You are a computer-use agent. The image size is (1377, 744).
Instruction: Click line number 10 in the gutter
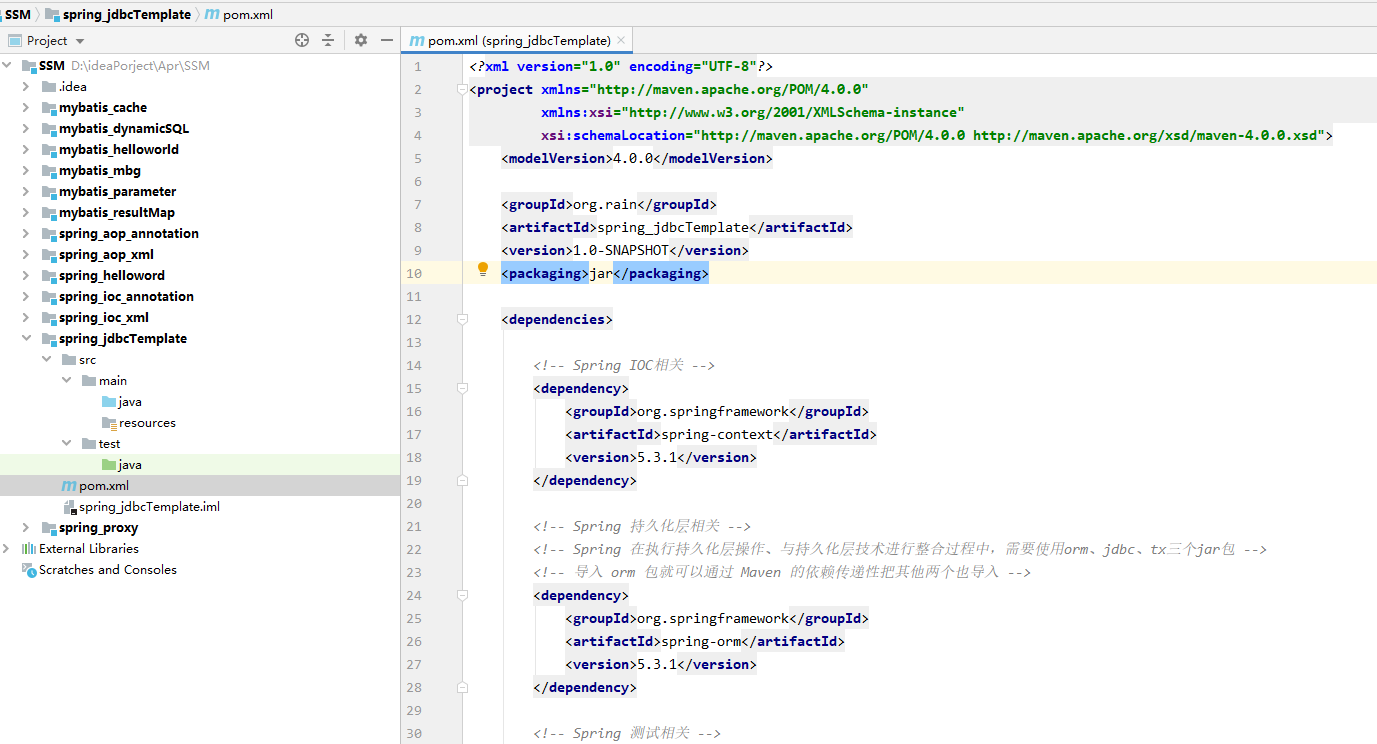coord(414,273)
